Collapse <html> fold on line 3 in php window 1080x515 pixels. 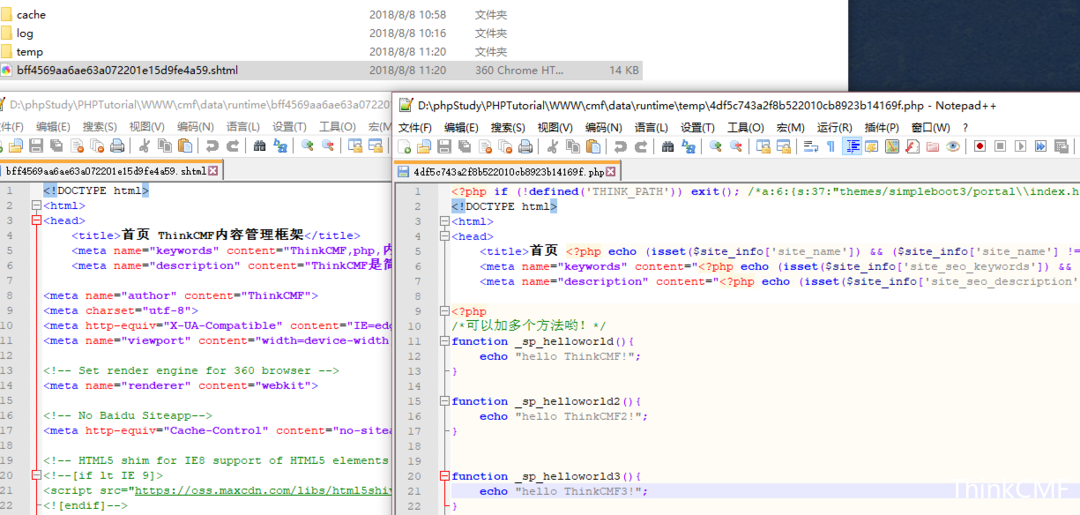click(x=444, y=221)
